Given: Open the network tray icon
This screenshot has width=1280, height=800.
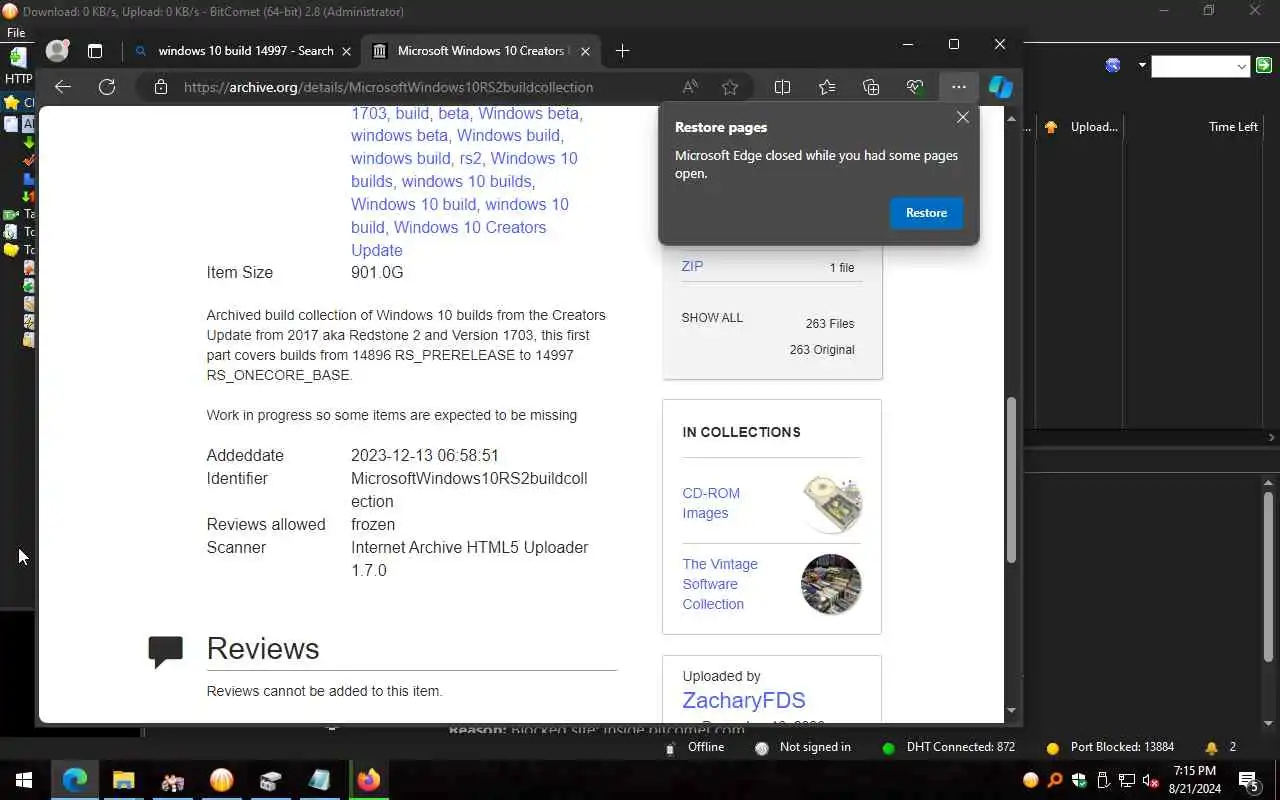Looking at the screenshot, I should coord(1127,780).
